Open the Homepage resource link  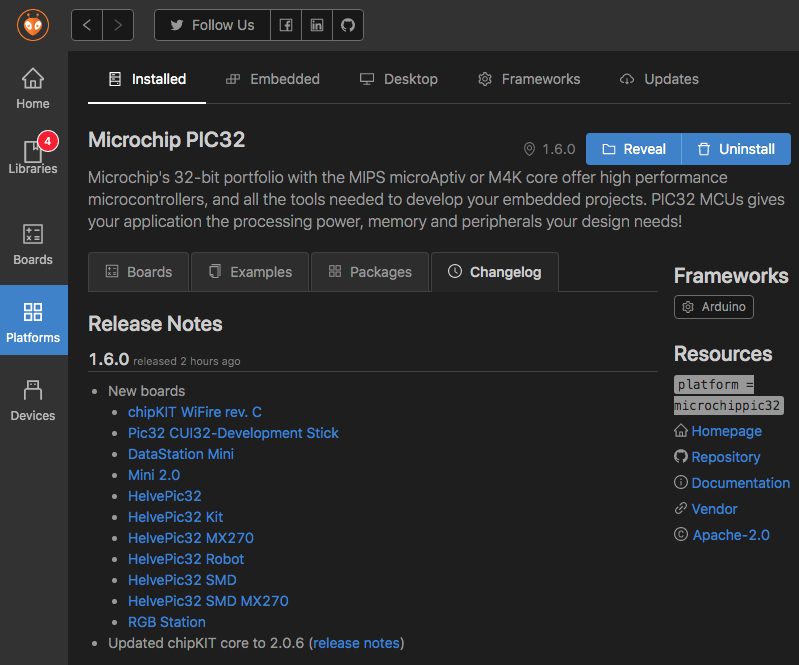(x=726, y=431)
